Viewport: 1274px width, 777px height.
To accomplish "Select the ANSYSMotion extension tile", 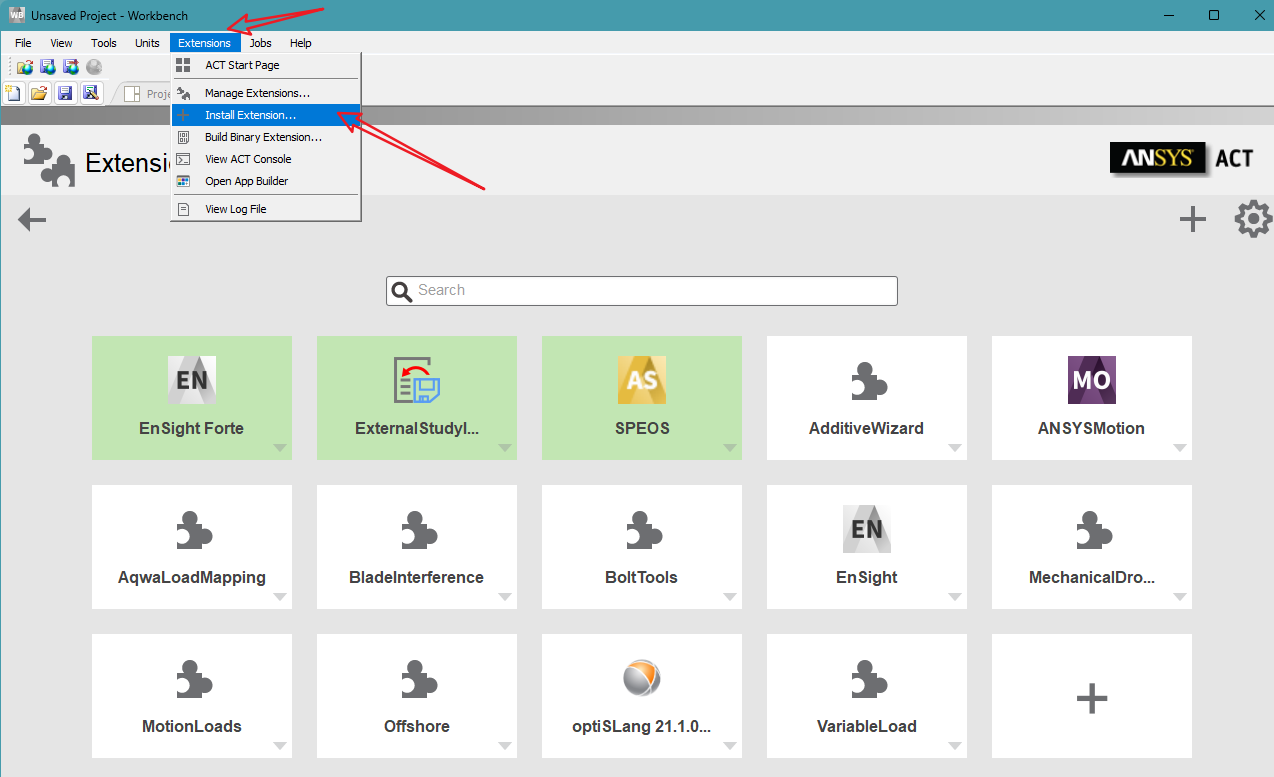I will (x=1091, y=397).
